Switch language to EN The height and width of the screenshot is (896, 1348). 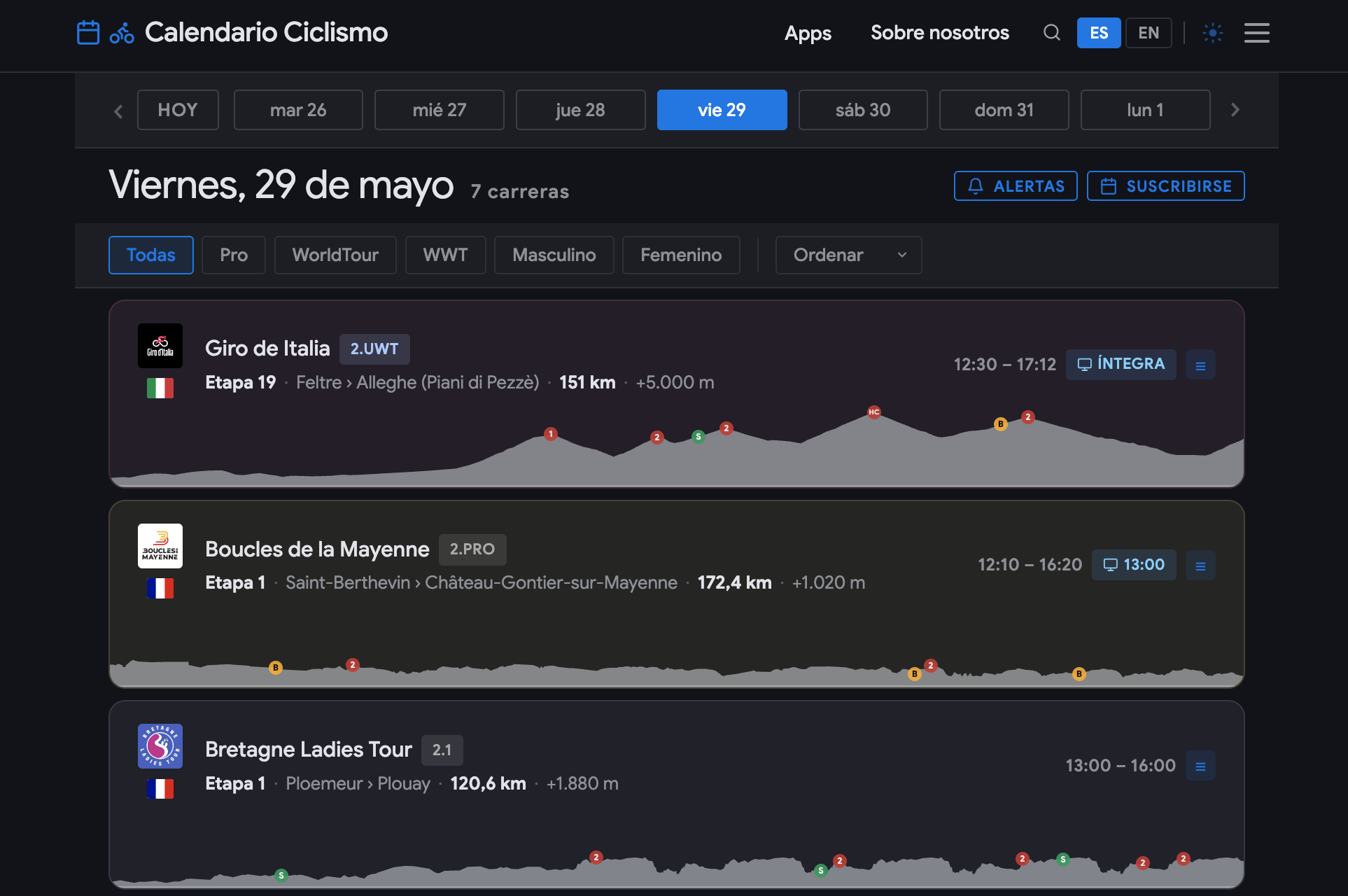1149,33
